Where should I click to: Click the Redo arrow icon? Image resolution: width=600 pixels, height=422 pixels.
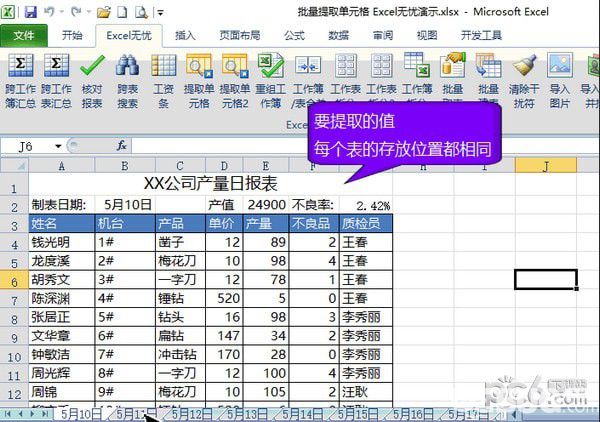[76, 11]
